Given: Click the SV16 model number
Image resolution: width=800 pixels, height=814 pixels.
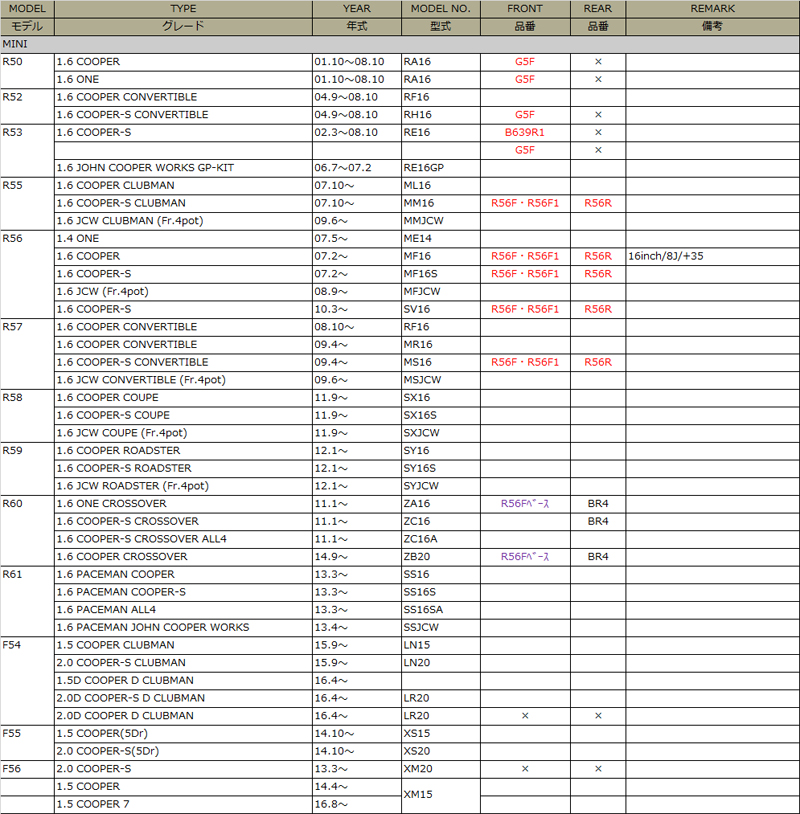Looking at the screenshot, I should 441,309.
